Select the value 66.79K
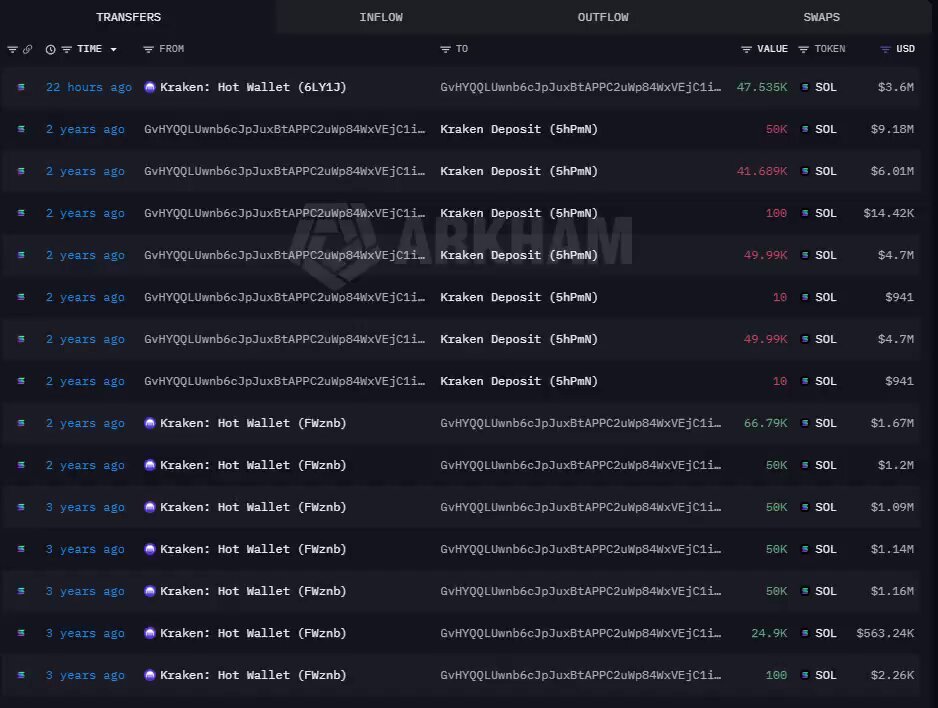Screen dimensions: 938x708 pos(766,423)
